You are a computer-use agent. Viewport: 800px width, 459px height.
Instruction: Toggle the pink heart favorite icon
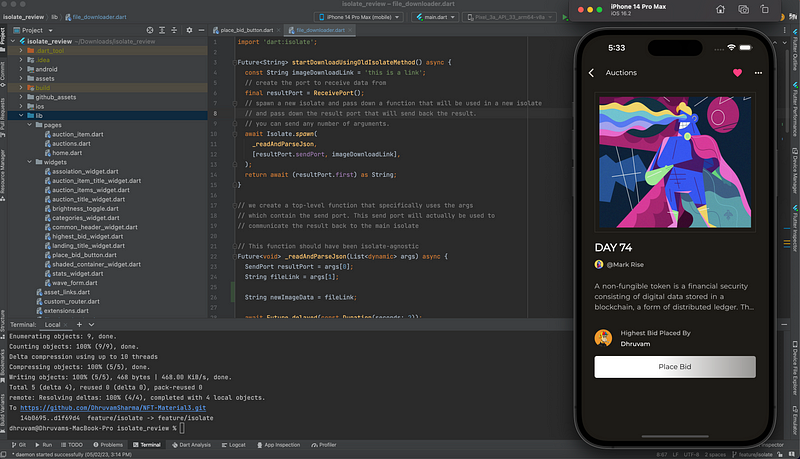tap(737, 73)
